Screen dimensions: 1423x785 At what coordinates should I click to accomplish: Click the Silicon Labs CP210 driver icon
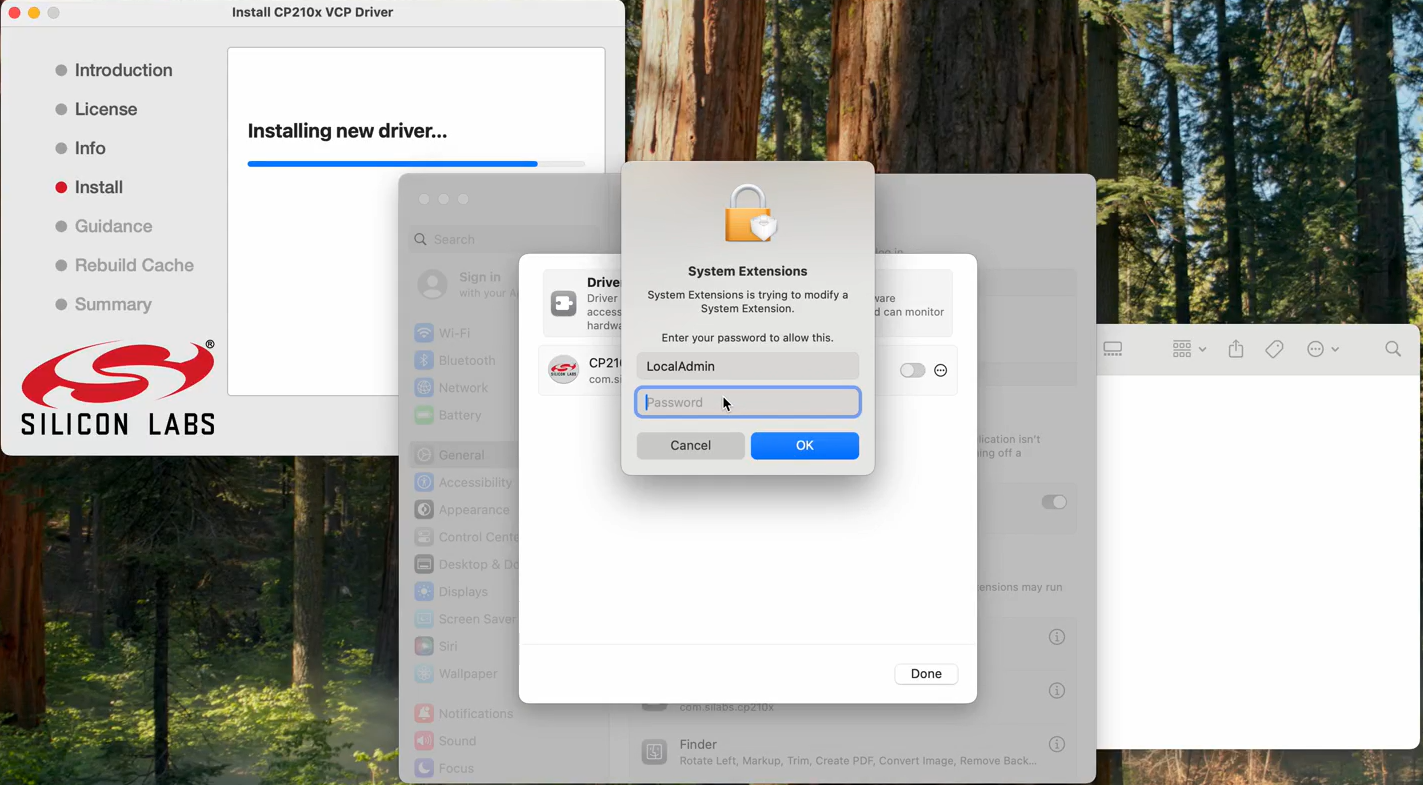point(564,370)
